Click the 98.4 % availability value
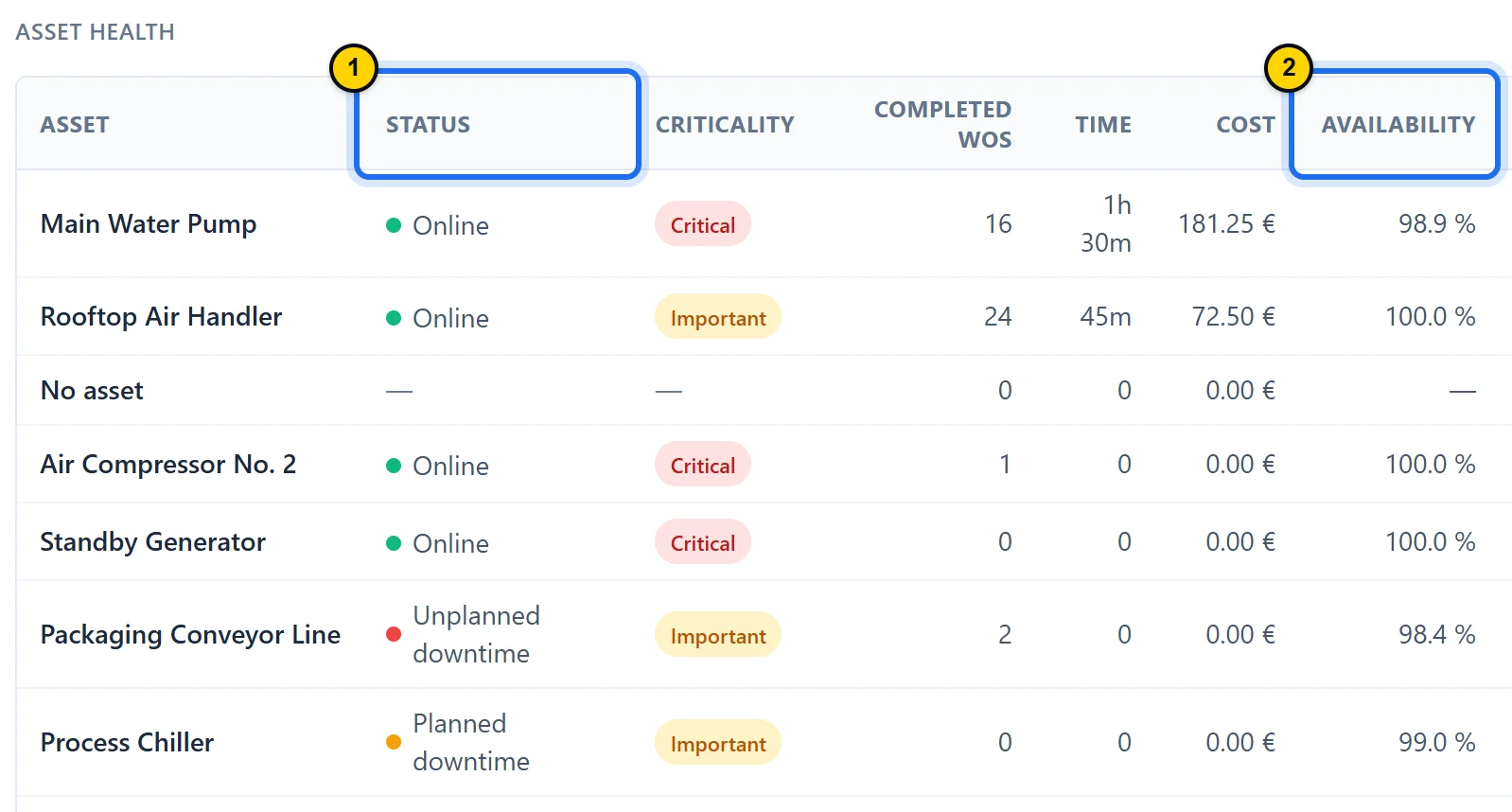The image size is (1512, 812). tap(1436, 635)
